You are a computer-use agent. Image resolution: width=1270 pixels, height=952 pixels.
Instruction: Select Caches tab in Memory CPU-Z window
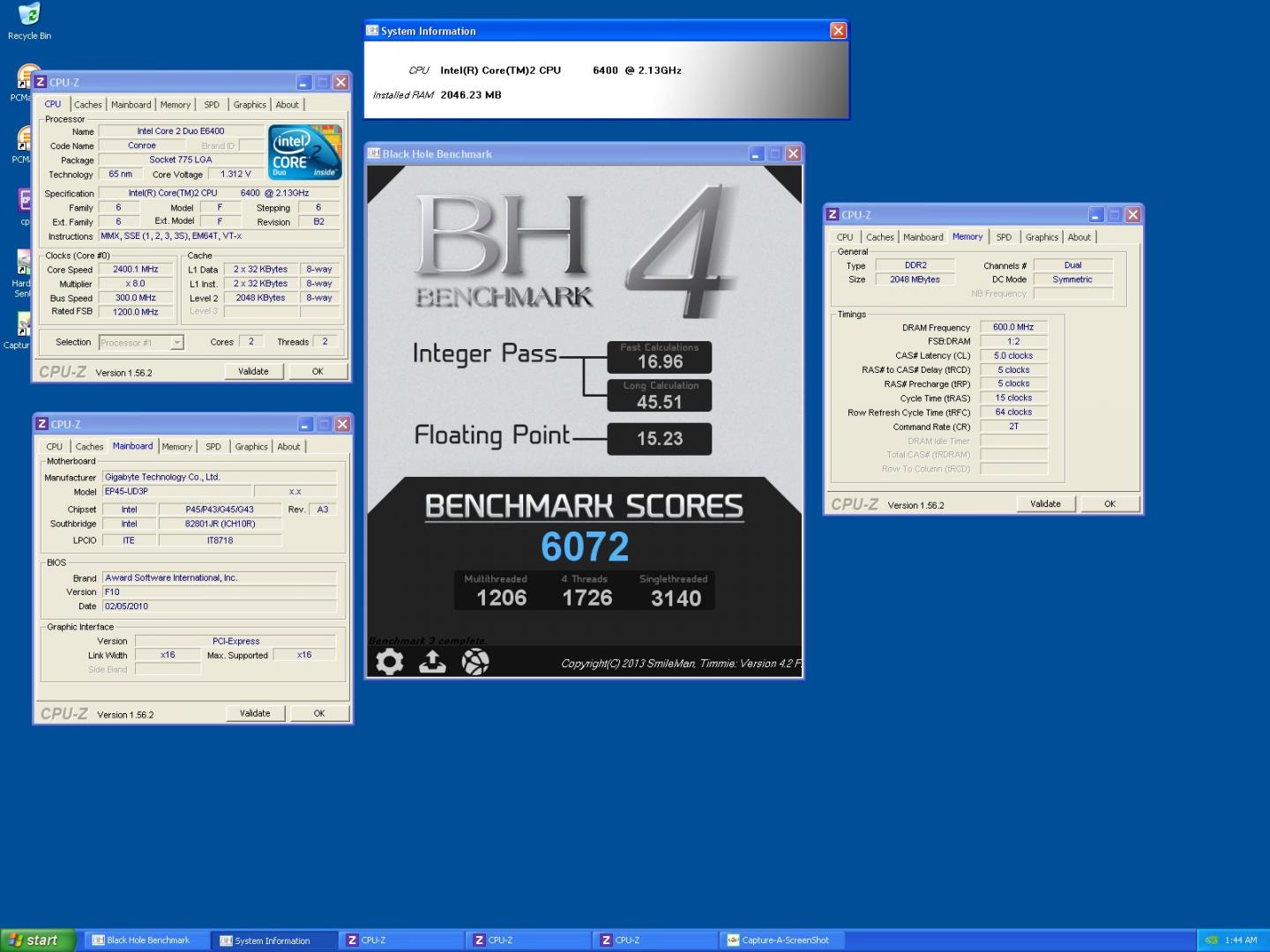pyautogui.click(x=879, y=237)
